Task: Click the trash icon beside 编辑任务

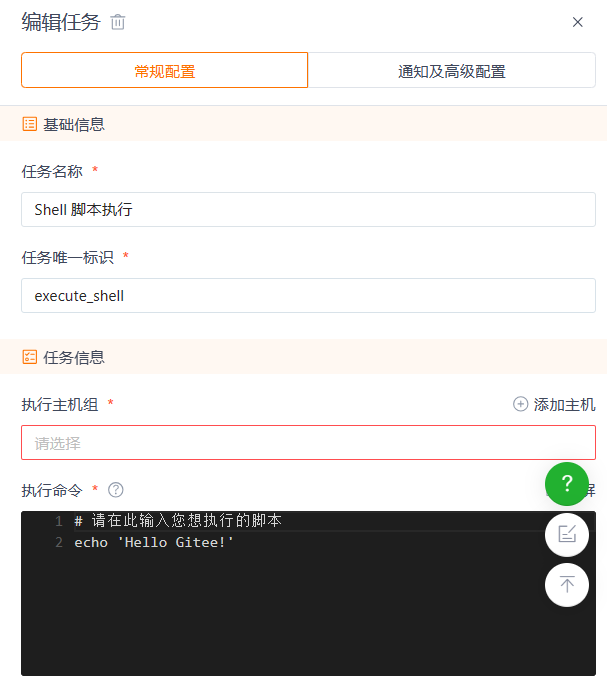Action: tap(118, 22)
